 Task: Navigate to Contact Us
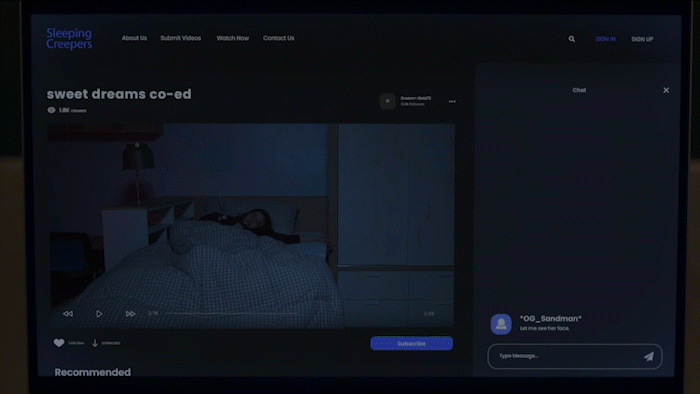tap(279, 38)
